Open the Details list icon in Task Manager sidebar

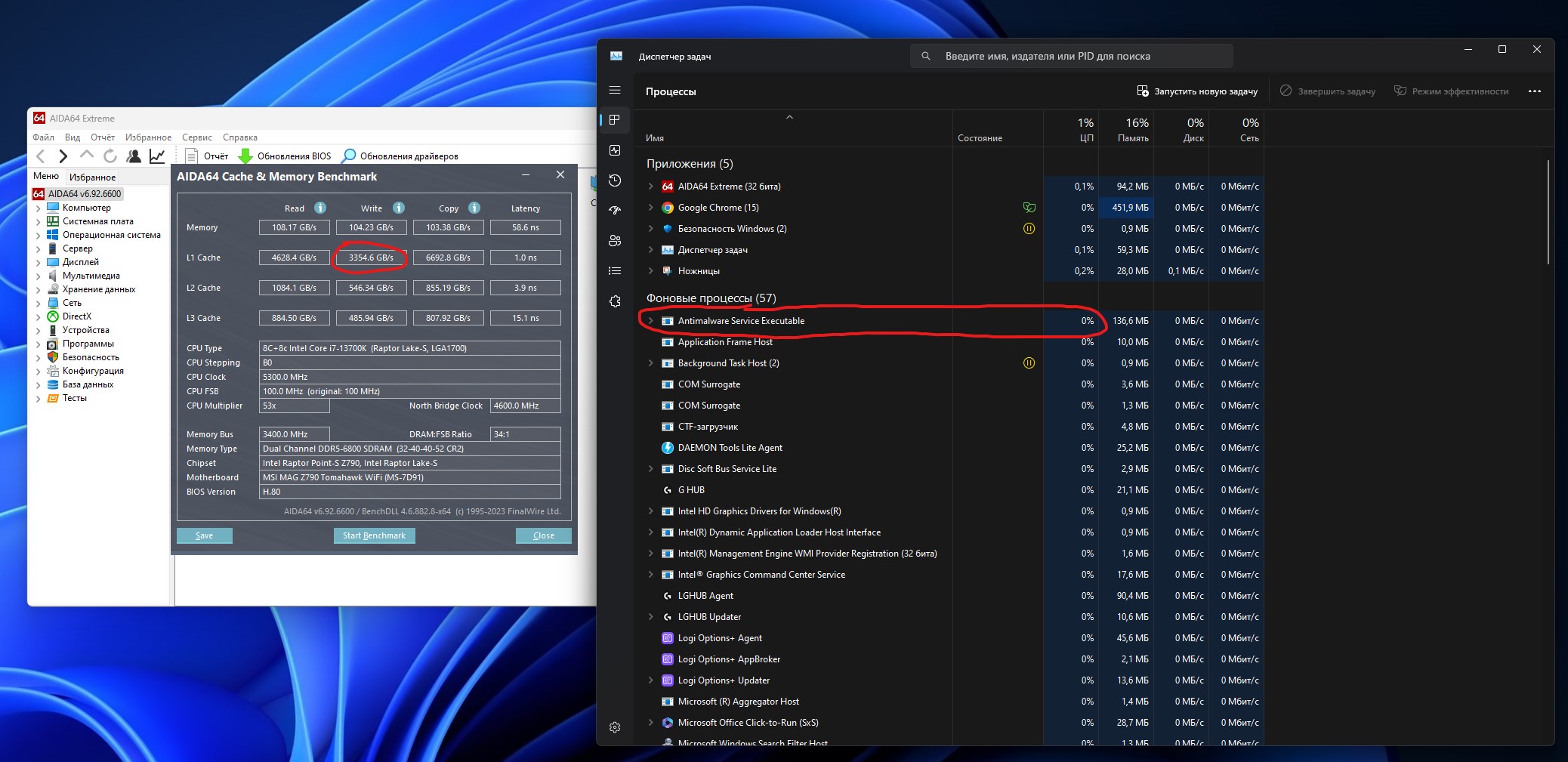[x=615, y=270]
